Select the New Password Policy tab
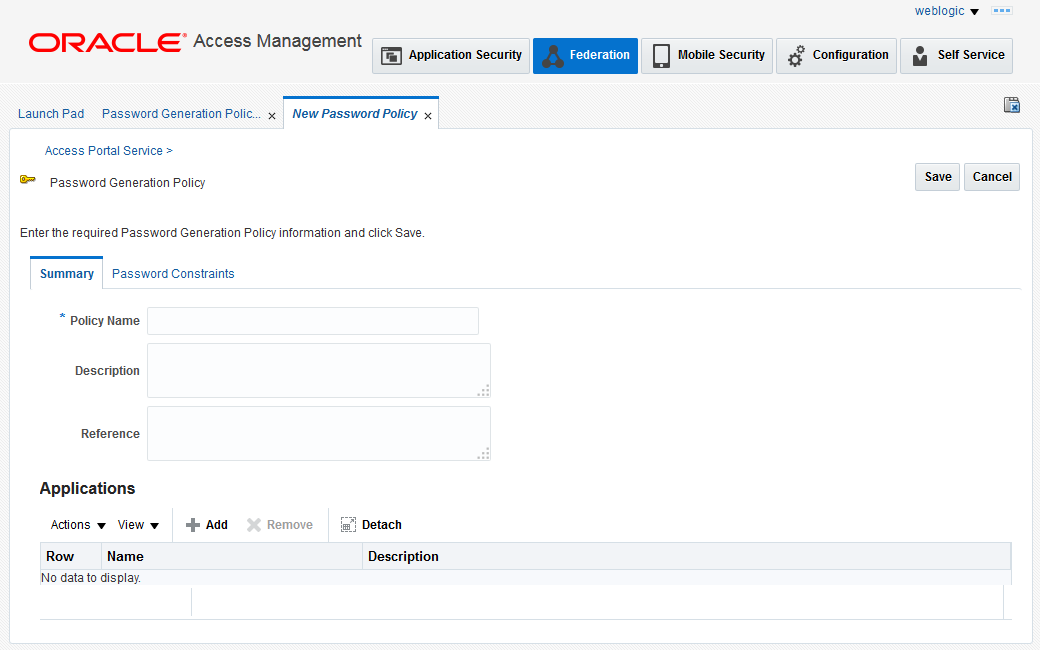Viewport: 1040px width, 650px height. [355, 113]
